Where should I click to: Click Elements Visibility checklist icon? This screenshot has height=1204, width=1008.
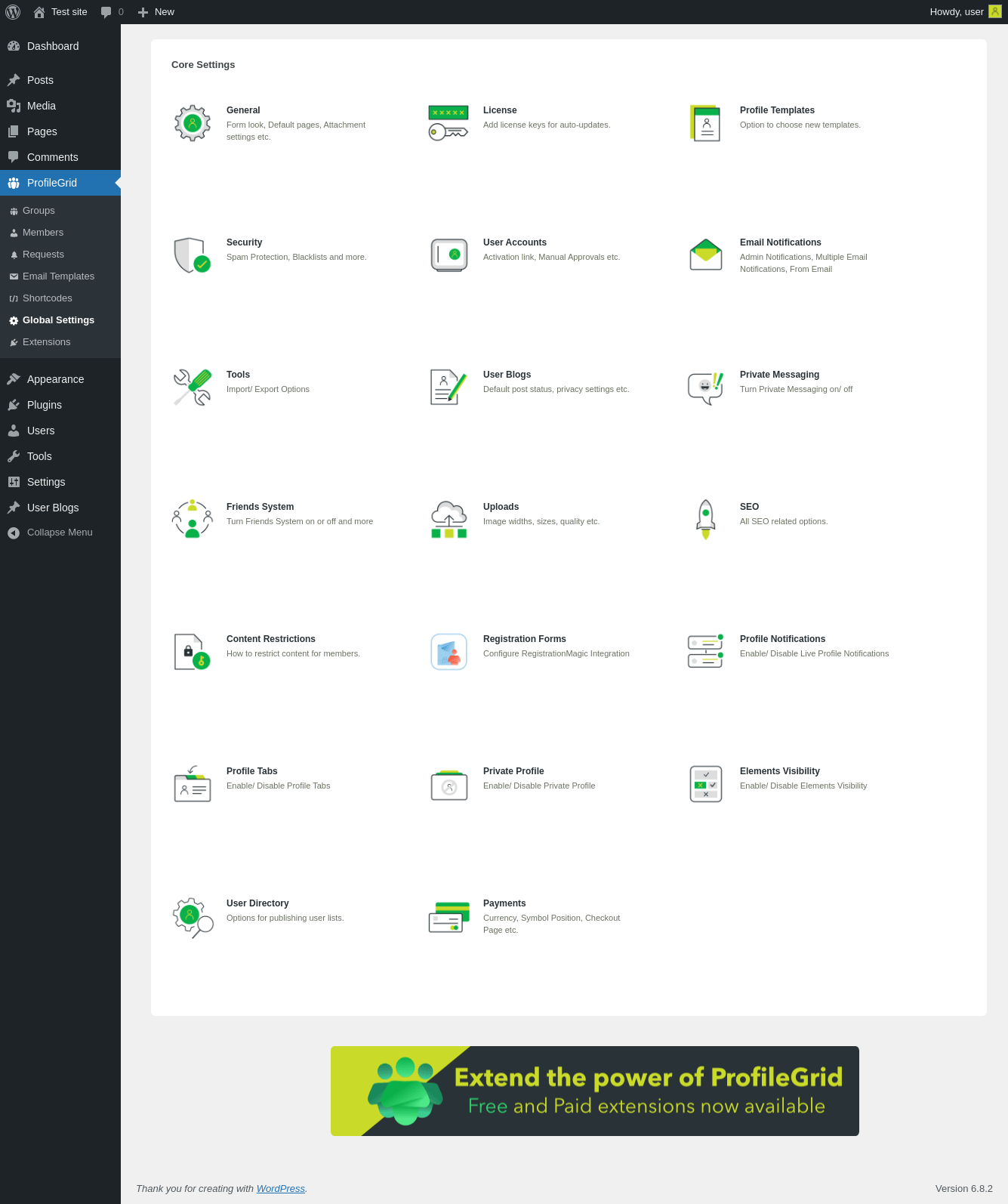point(706,784)
